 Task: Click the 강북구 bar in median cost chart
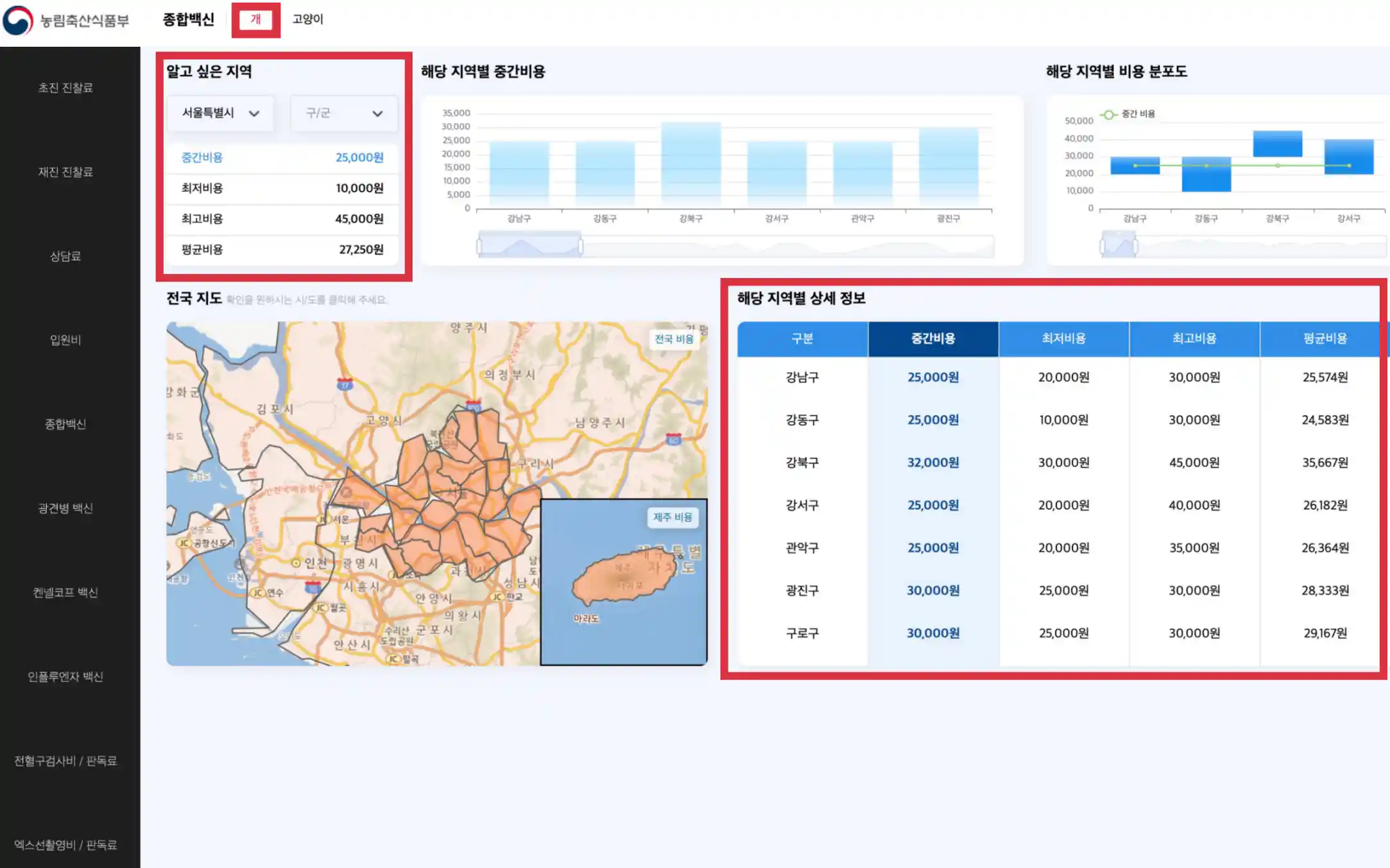tap(691, 165)
